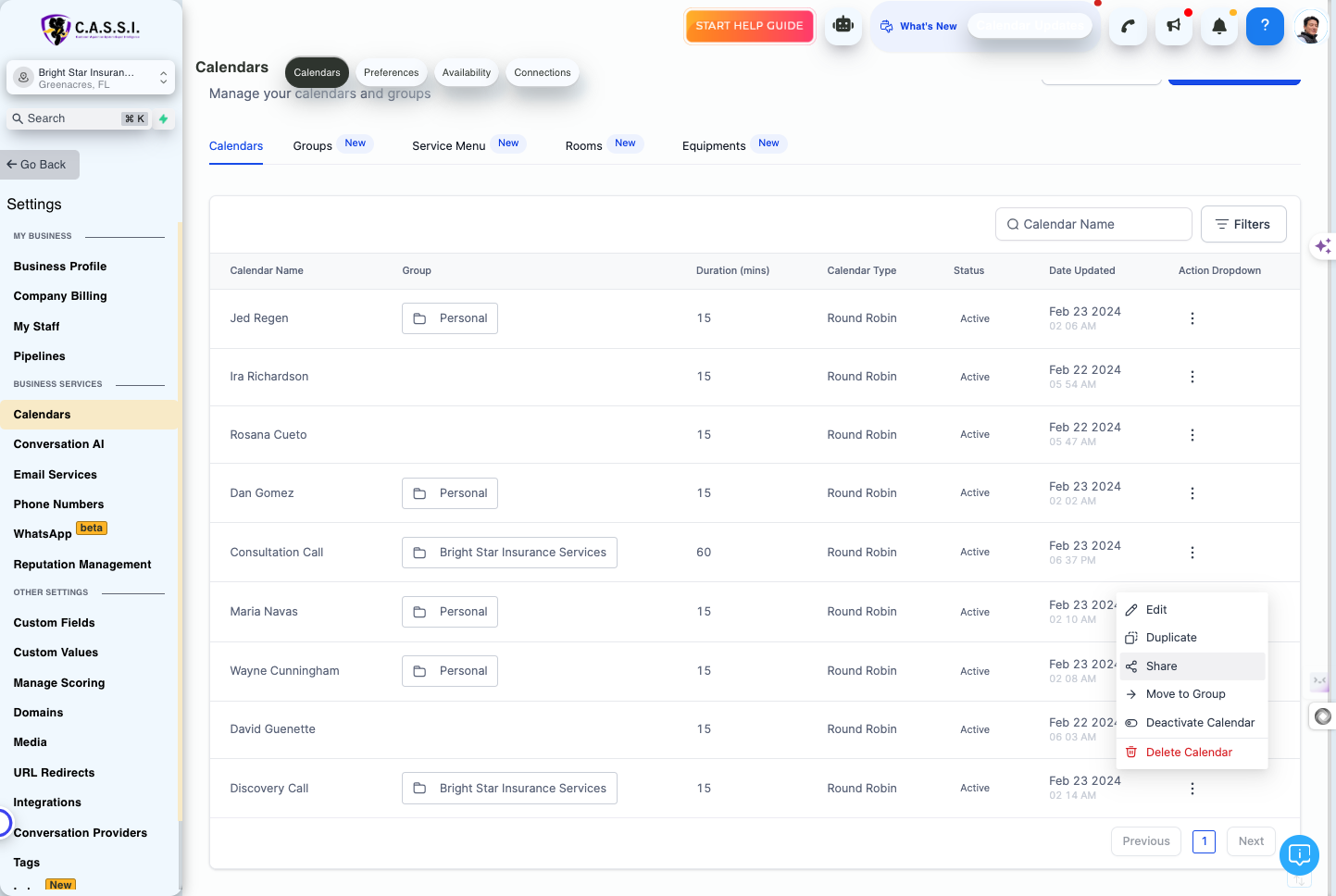Viewport: 1336px width, 896px height.
Task: Open Conversation AI settings in sidebar
Action: pyautogui.click(x=59, y=444)
